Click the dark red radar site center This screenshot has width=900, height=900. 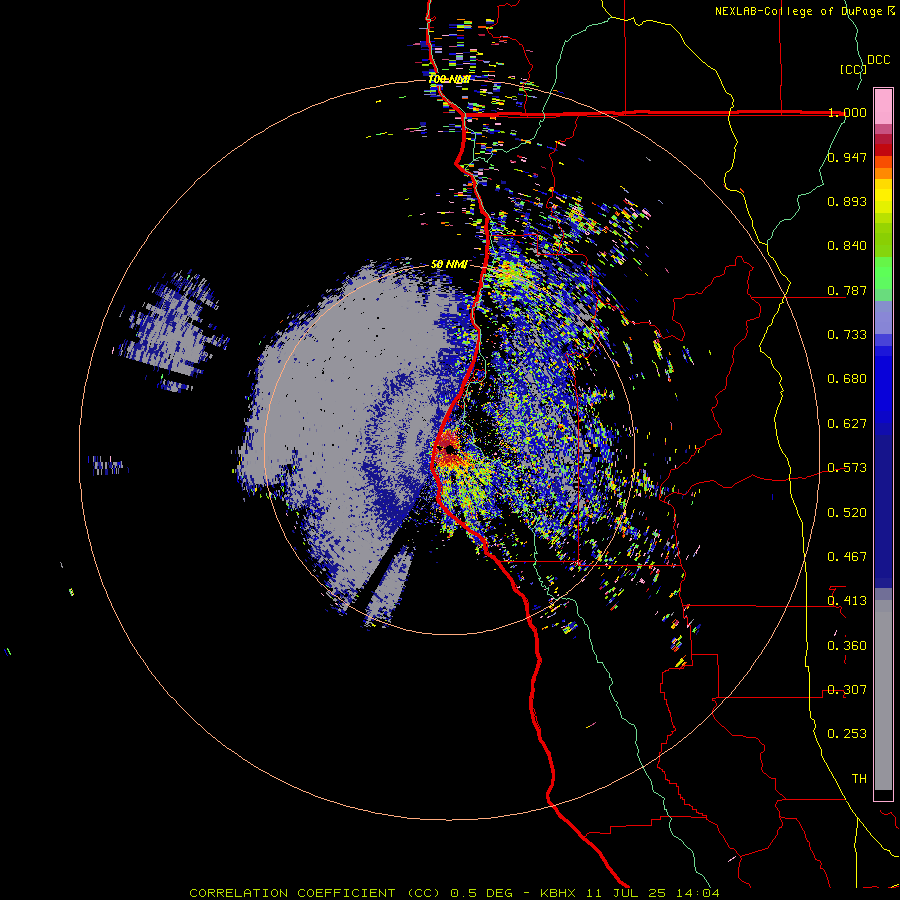(x=449, y=451)
